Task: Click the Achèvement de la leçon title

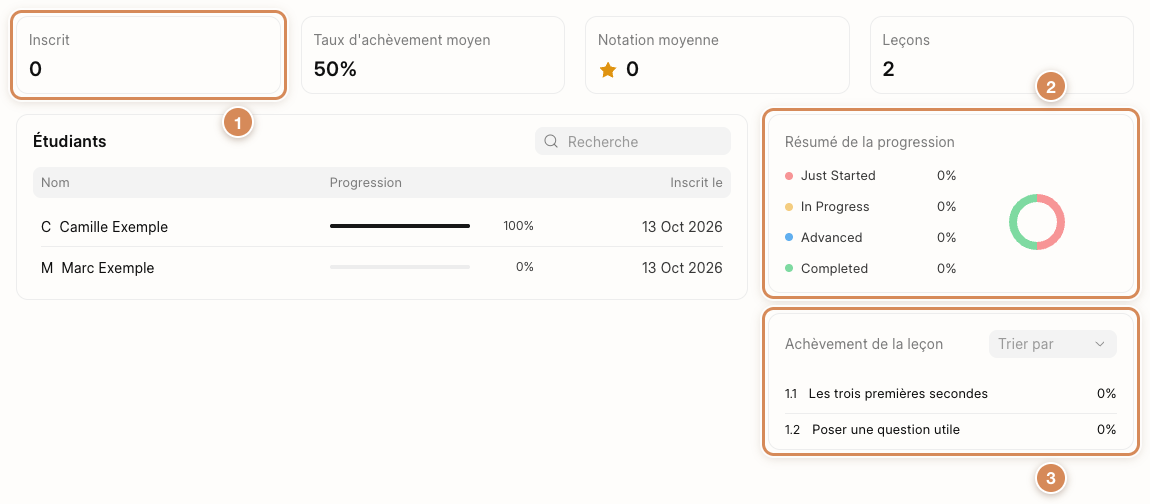Action: point(863,344)
